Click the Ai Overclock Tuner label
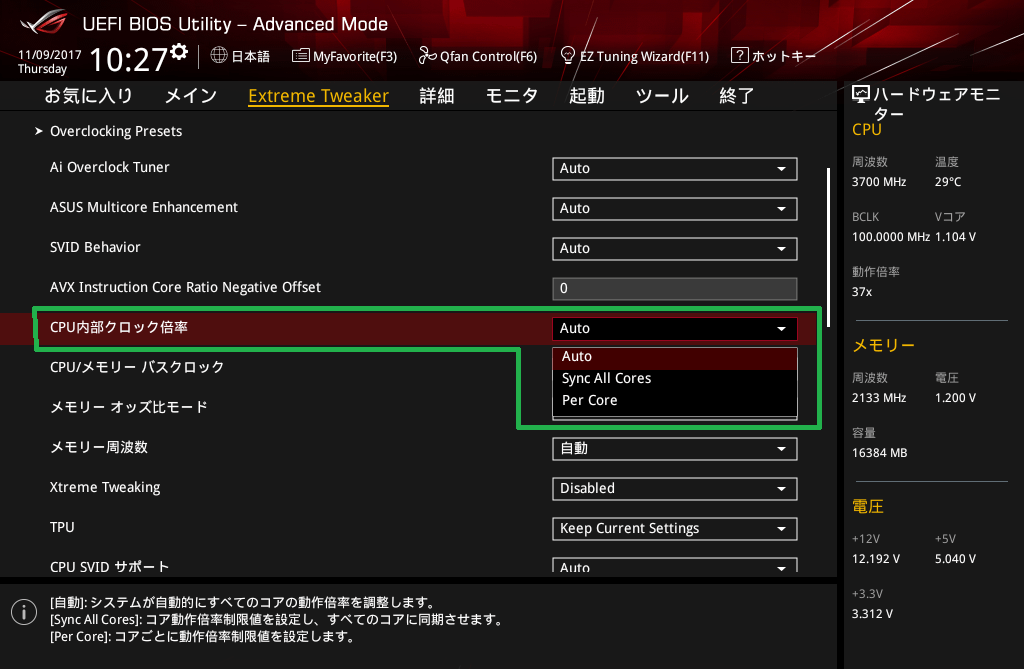This screenshot has height=669, width=1024. [x=109, y=167]
